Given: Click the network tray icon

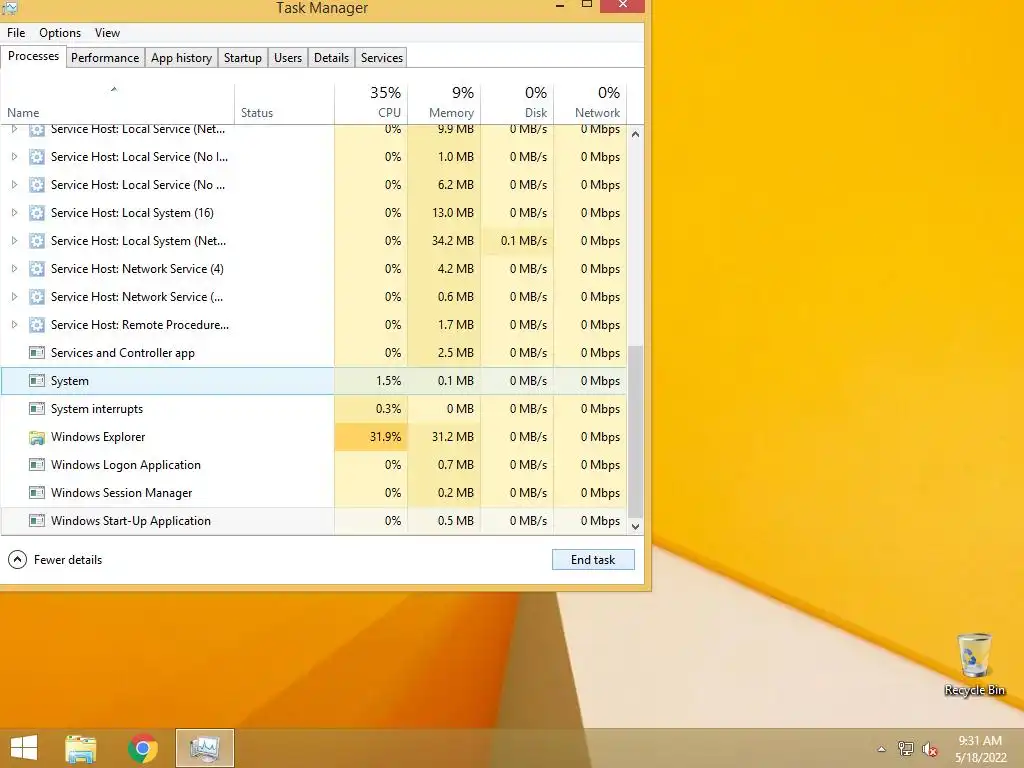Looking at the screenshot, I should pyautogui.click(x=906, y=749).
